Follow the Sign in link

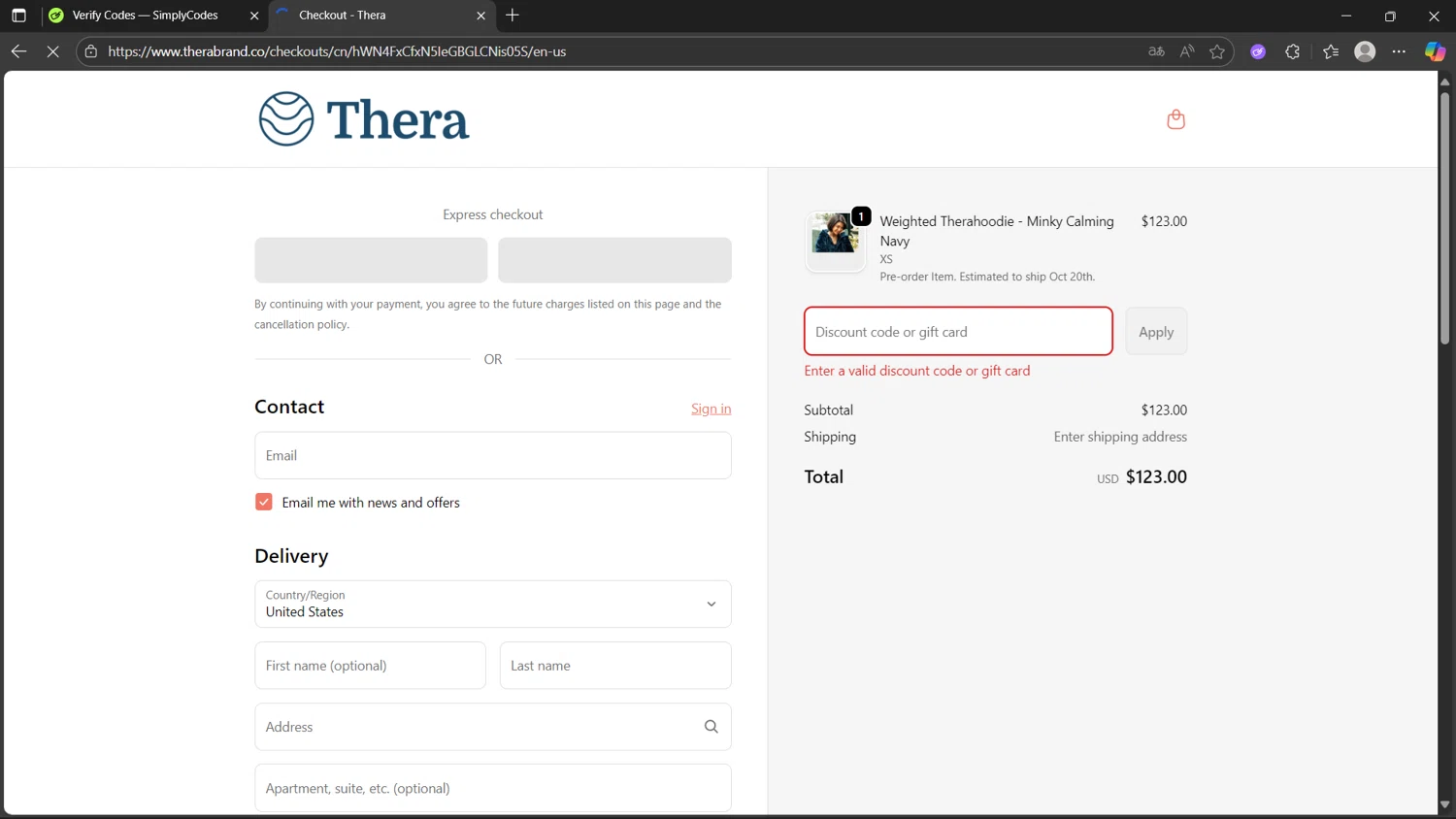click(x=711, y=409)
